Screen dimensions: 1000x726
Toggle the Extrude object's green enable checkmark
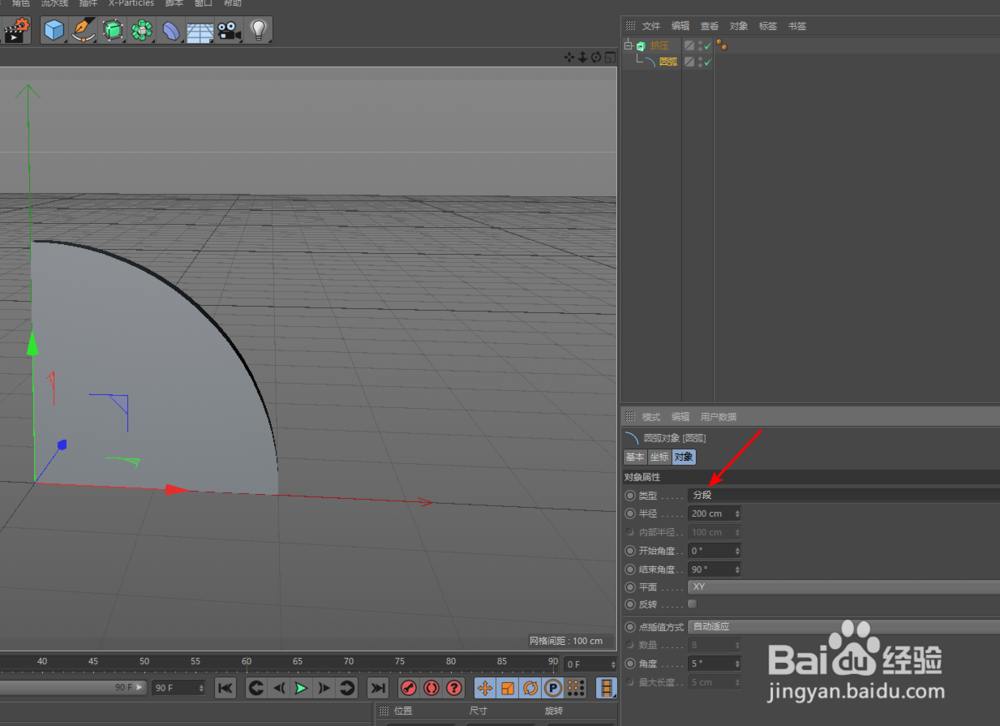pos(708,46)
